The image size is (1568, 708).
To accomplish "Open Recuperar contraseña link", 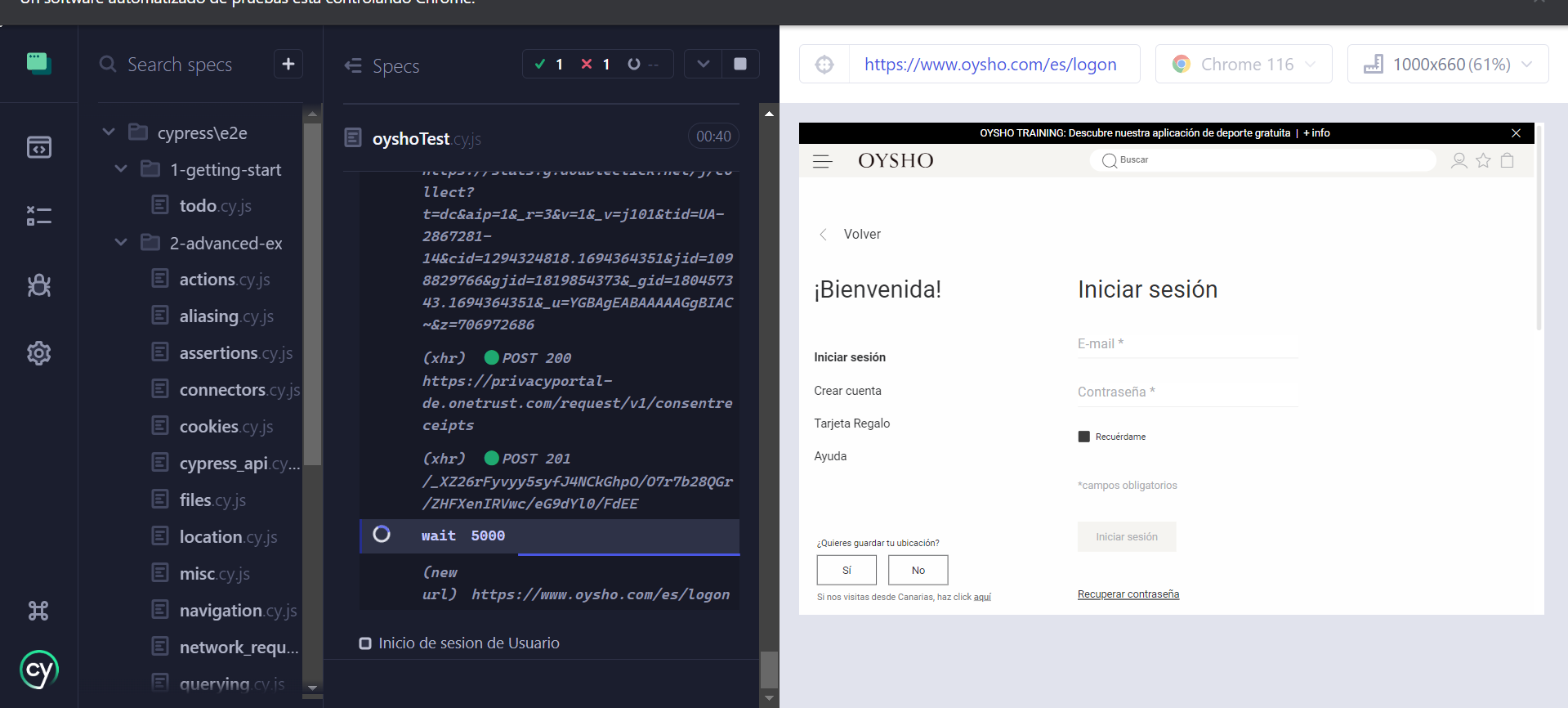I will pyautogui.click(x=1128, y=594).
